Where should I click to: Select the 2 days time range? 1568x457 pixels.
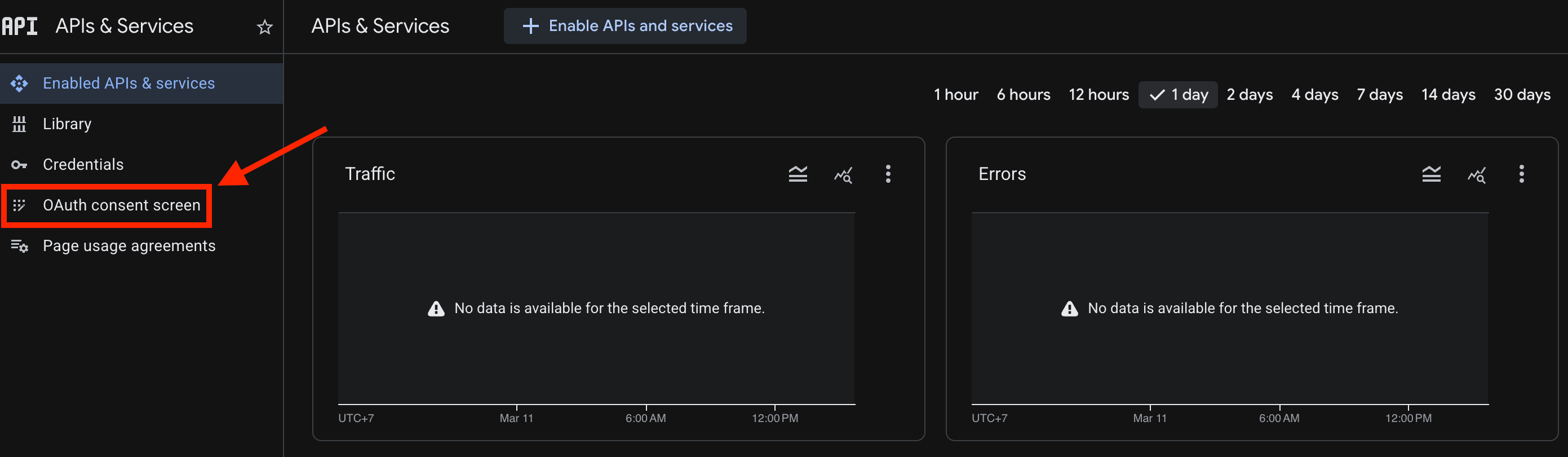[x=1250, y=95]
